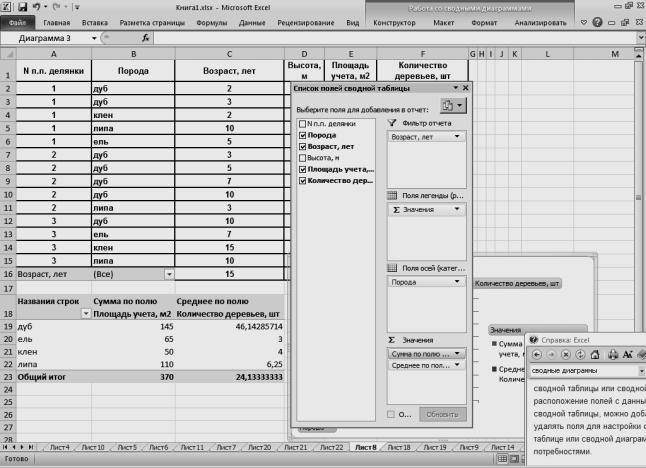Toggle the defer layout update checkbox
This screenshot has height=468, width=646.
click(391, 414)
